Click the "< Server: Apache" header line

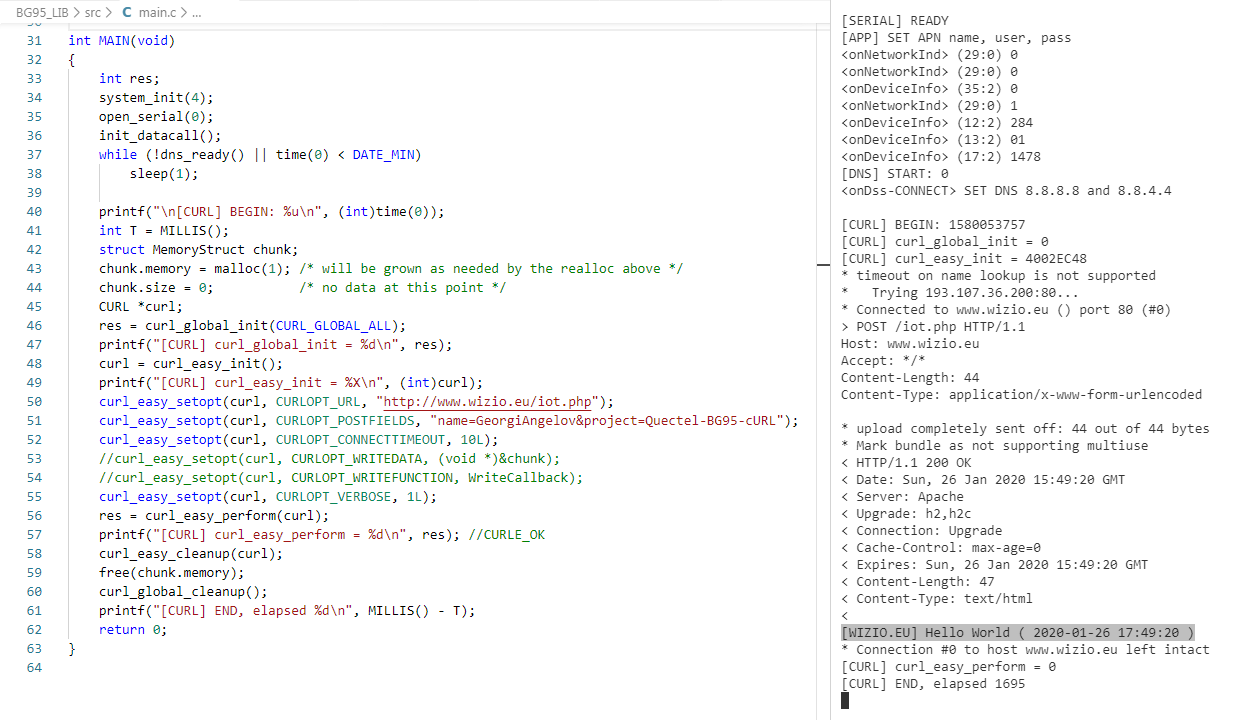coord(903,497)
